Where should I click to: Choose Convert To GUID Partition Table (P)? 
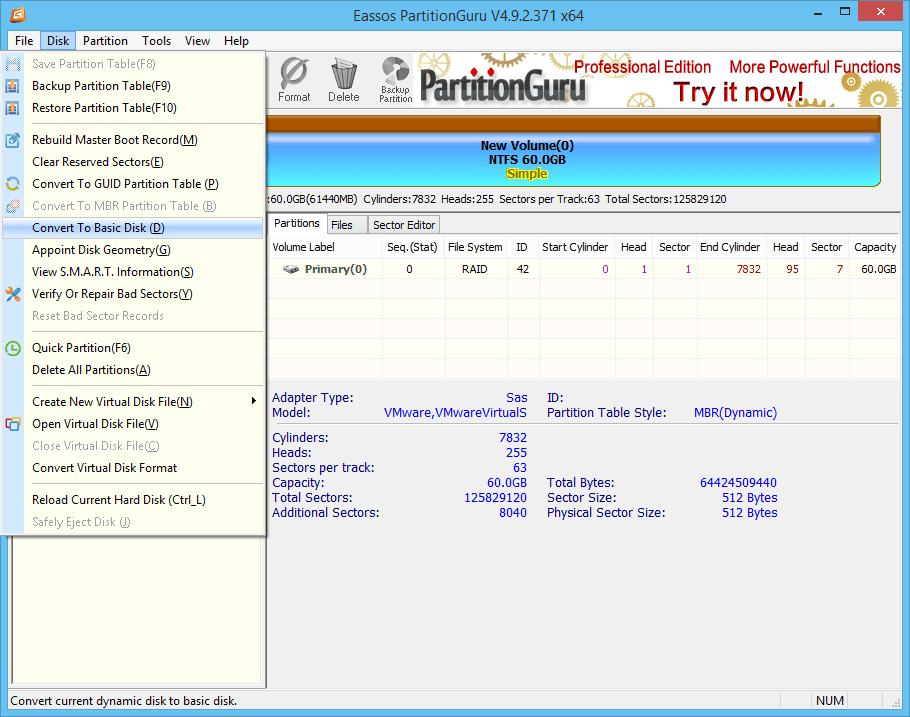click(x=133, y=184)
